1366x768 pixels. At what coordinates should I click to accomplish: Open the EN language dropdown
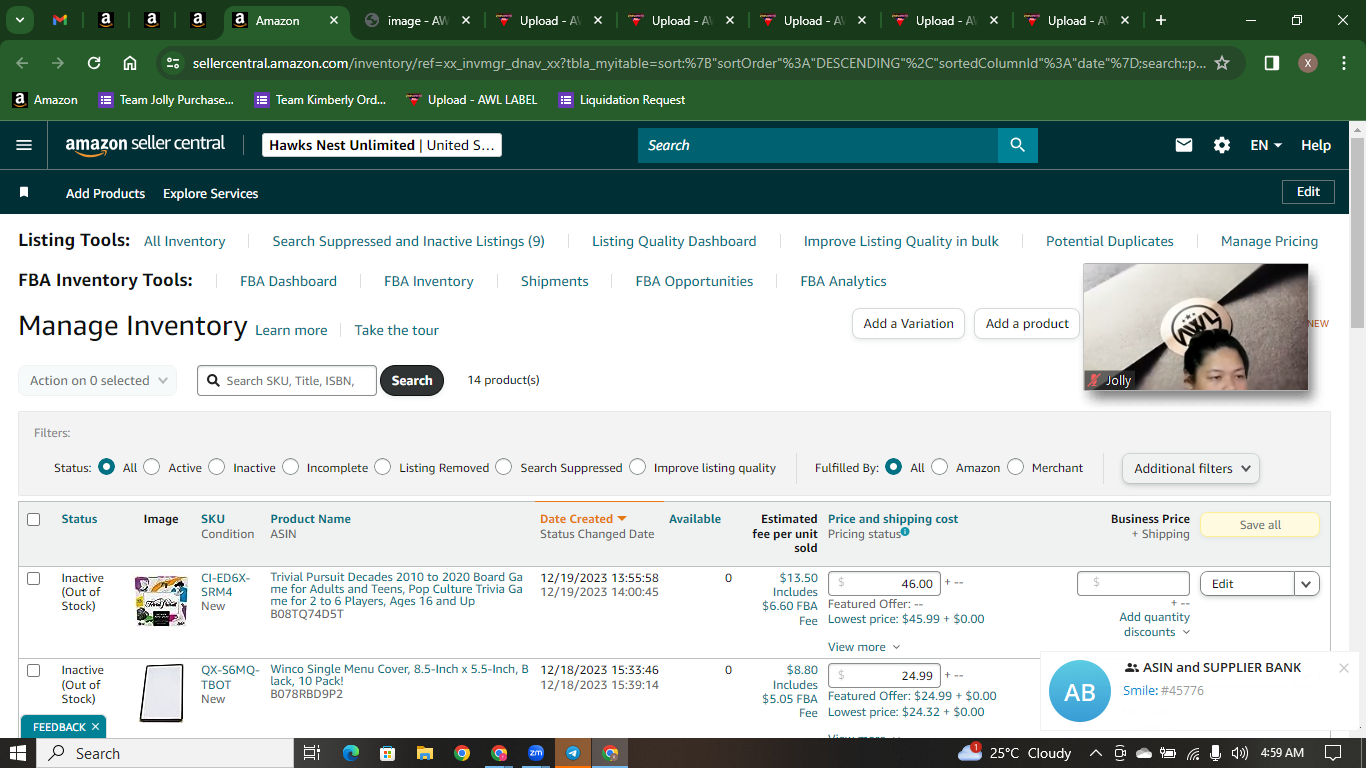(x=1266, y=145)
